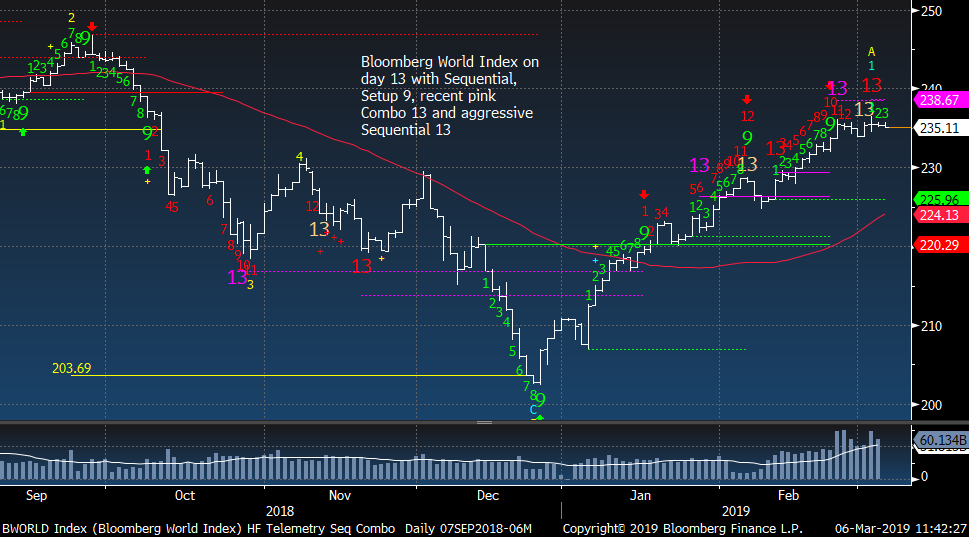Click the 210 price axis label
Viewport: 969px width, 537px height.
931,326
